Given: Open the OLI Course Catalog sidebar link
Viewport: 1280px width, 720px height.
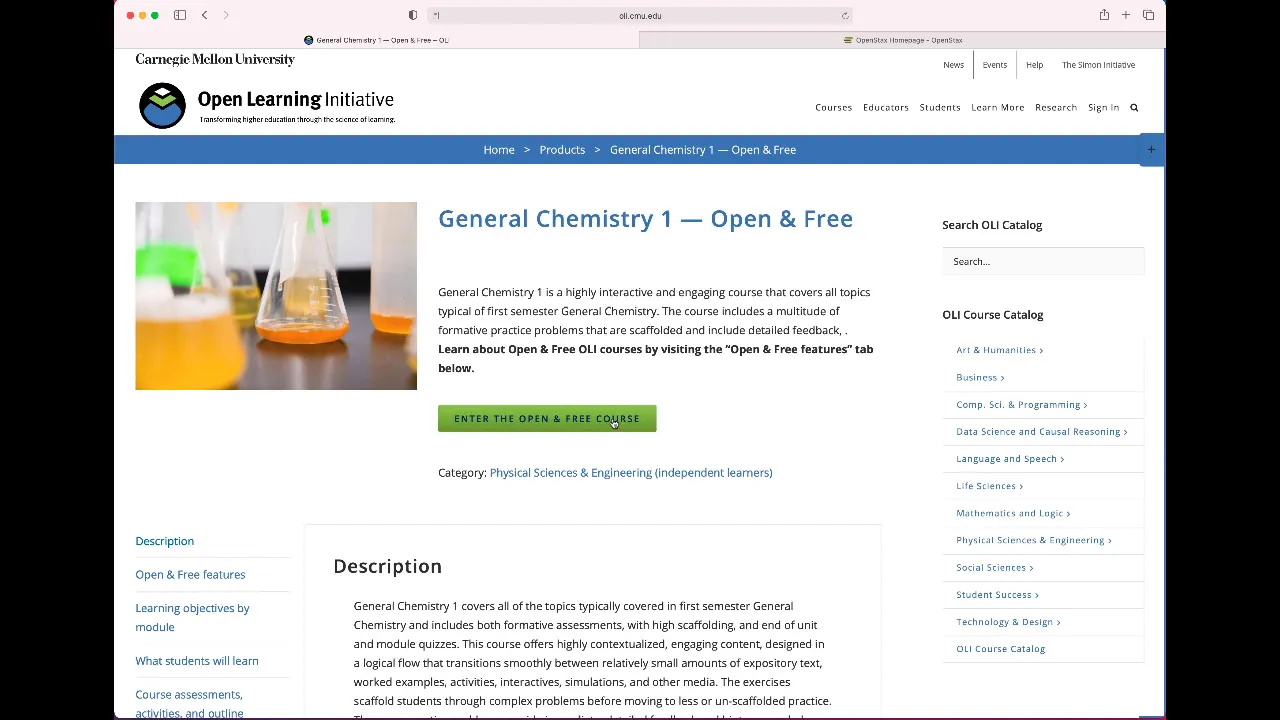Looking at the screenshot, I should click(1000, 649).
